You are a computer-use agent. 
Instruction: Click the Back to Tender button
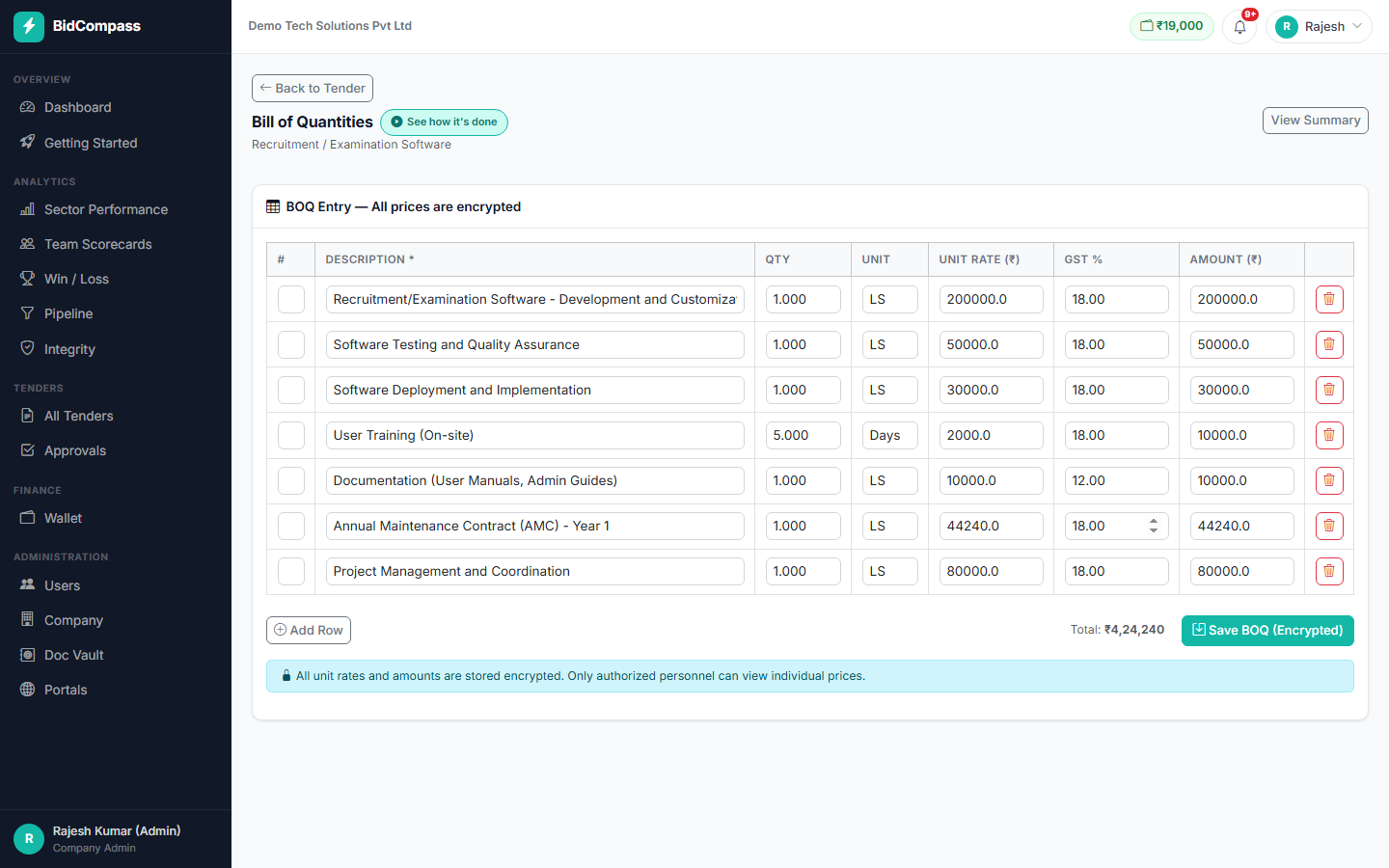click(x=313, y=88)
